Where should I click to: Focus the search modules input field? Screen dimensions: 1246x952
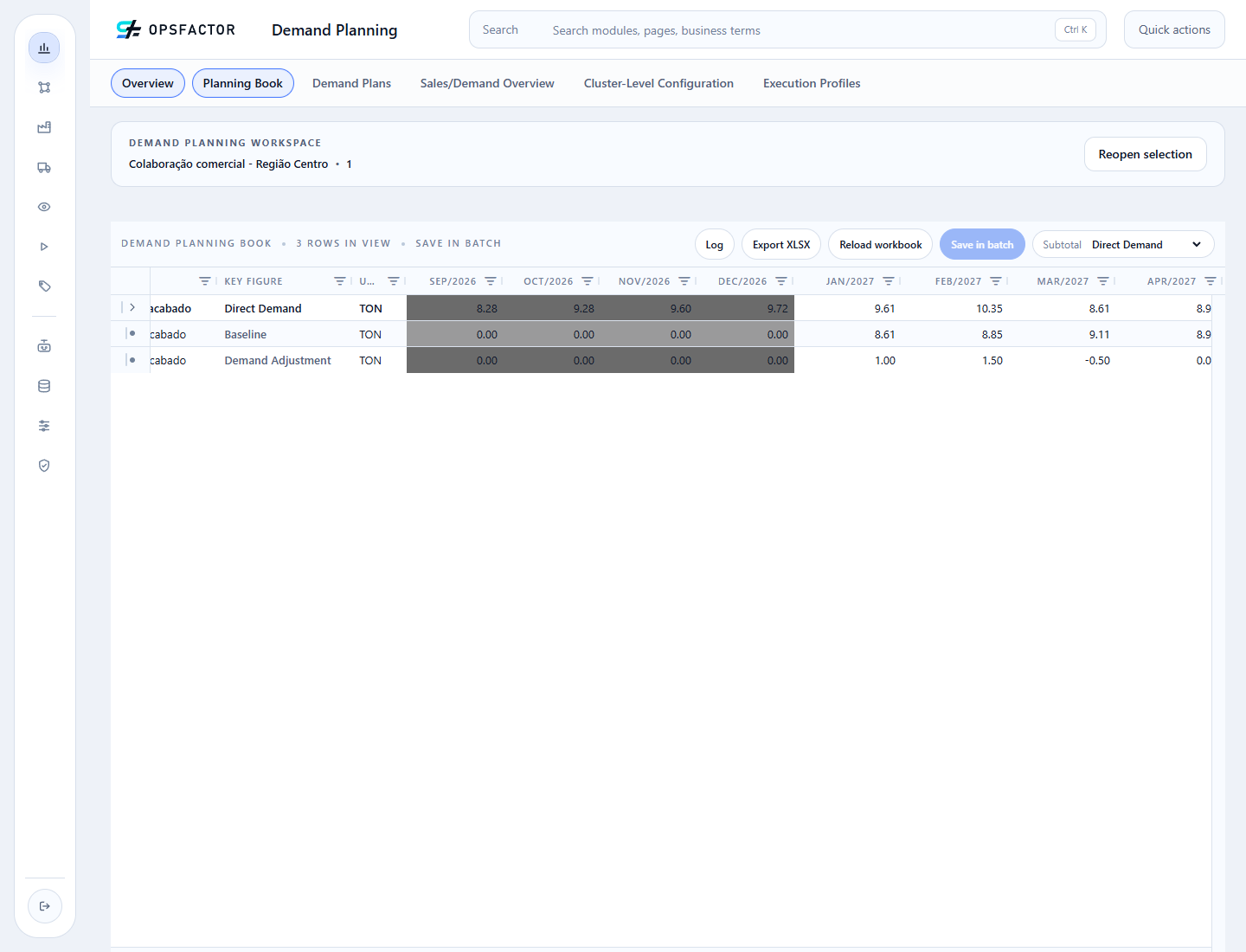click(x=787, y=29)
